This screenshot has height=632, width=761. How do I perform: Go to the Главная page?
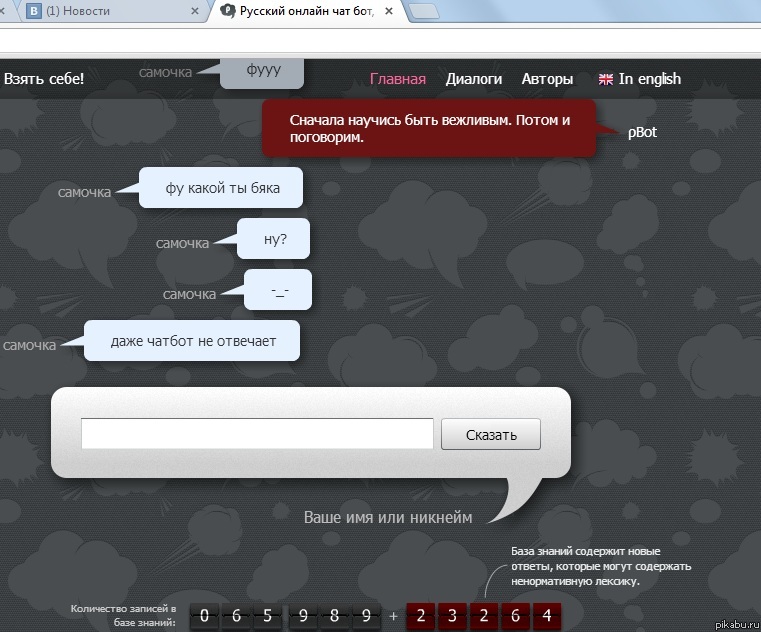(x=398, y=79)
